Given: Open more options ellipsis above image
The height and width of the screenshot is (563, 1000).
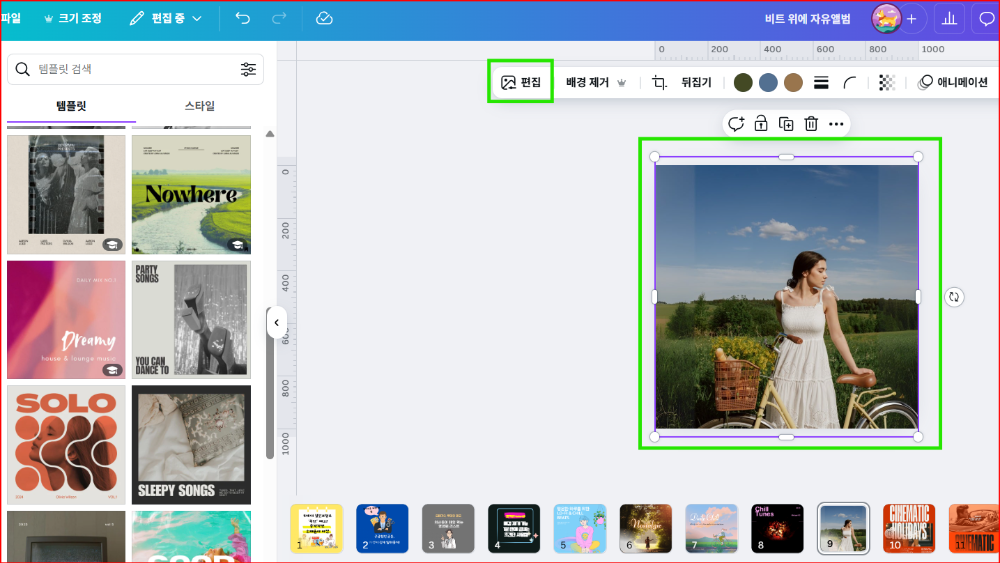Looking at the screenshot, I should click(835, 124).
